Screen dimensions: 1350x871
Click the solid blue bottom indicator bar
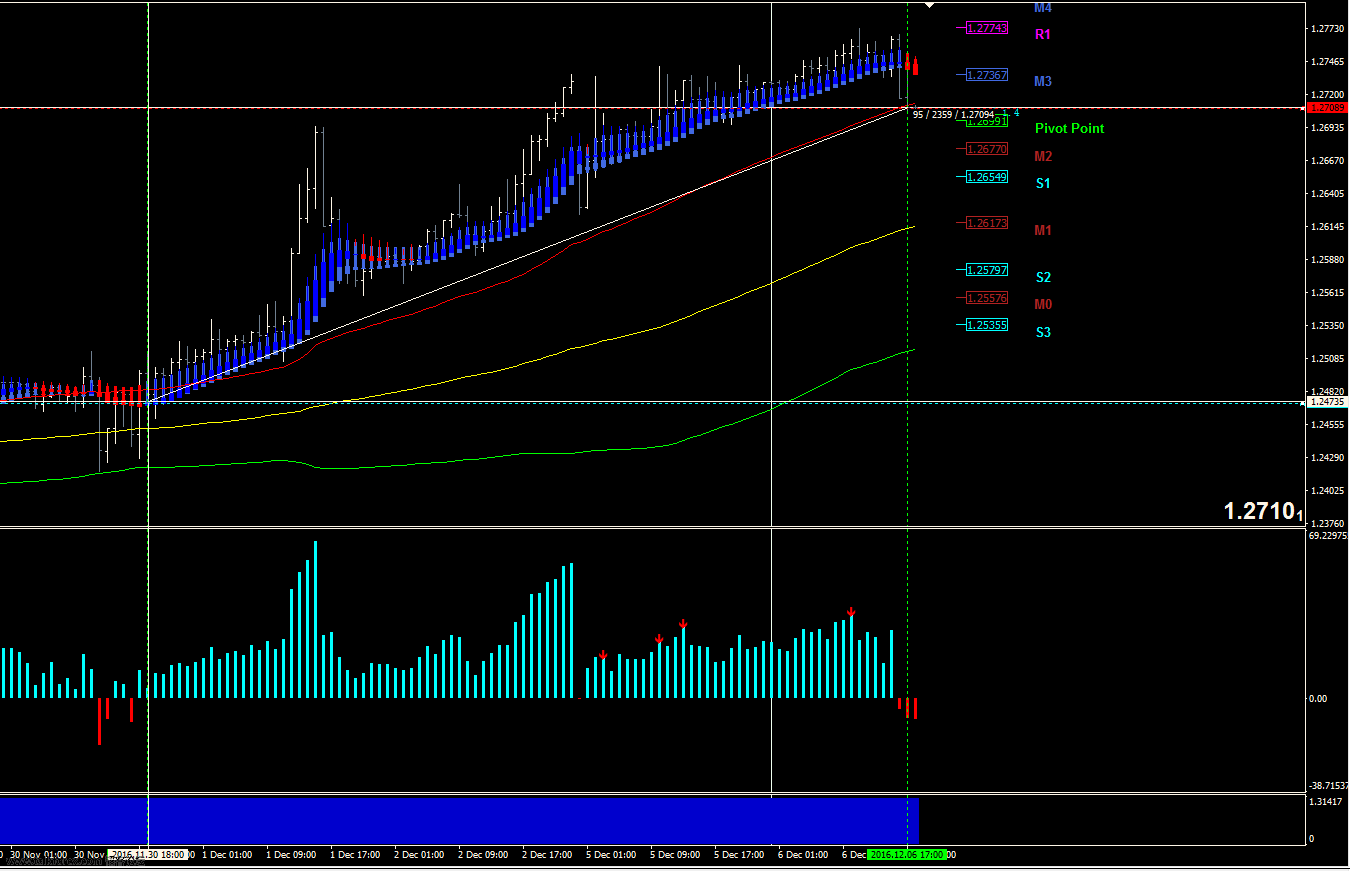459,820
